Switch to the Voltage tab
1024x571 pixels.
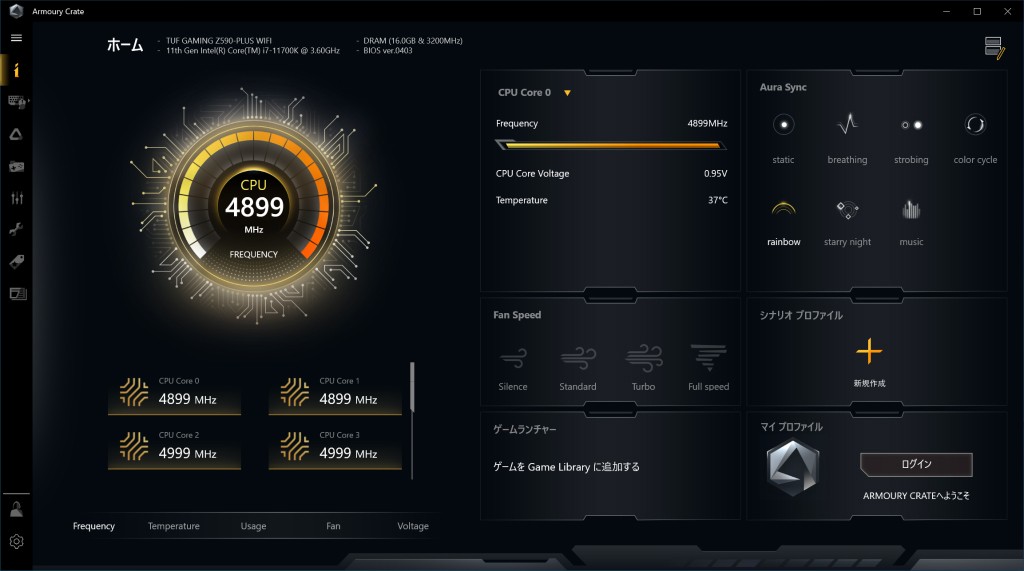click(412, 526)
